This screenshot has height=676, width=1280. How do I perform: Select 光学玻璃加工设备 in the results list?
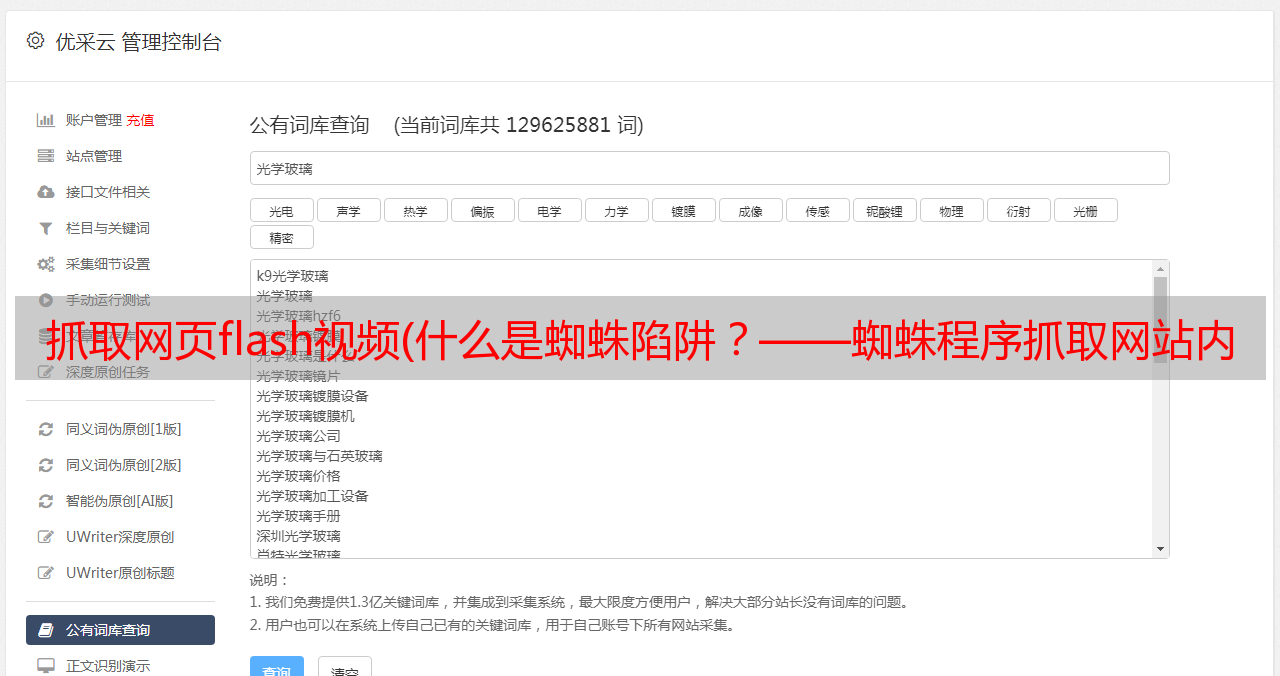click(312, 496)
